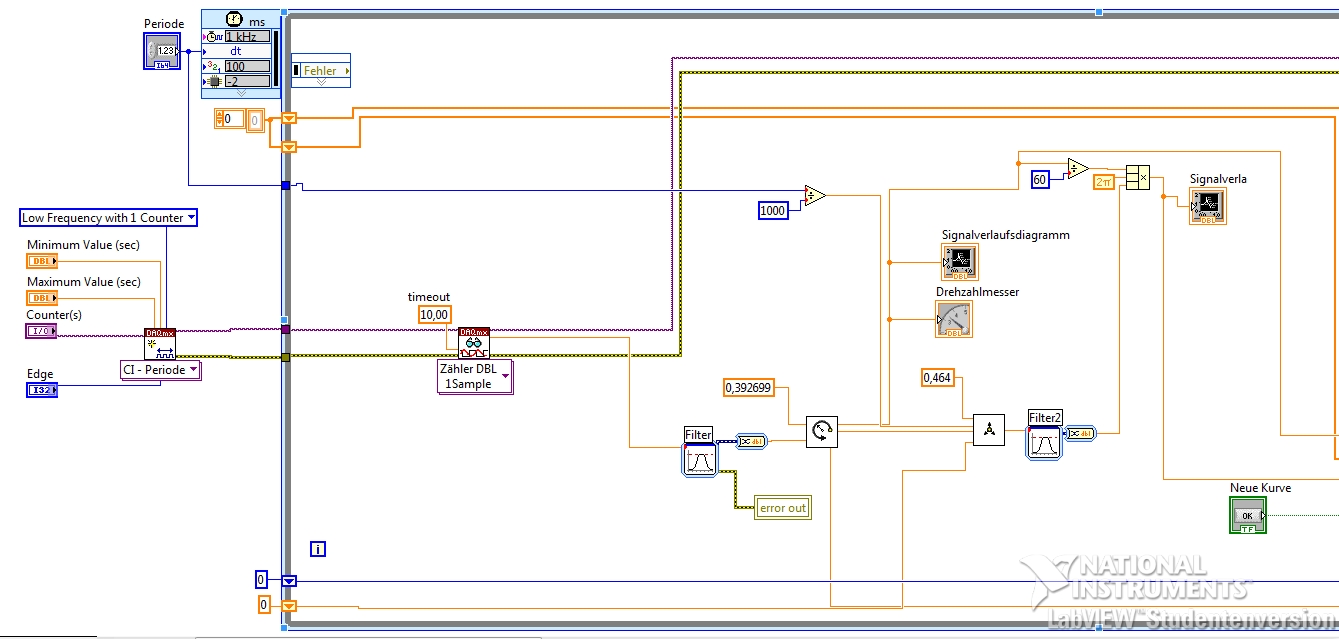Viewport: 1339px width, 639px height.
Task: Click the blue constant 0 at bottom left
Action: coord(261,580)
